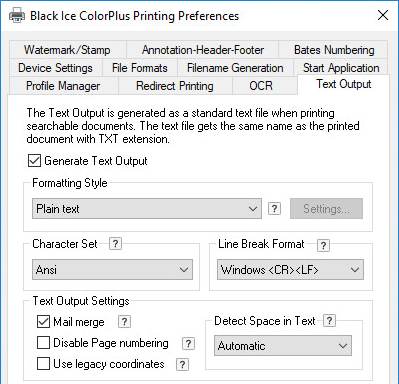The width and height of the screenshot is (399, 384).
Task: Click the Line Break Format help icon
Action: point(323,245)
